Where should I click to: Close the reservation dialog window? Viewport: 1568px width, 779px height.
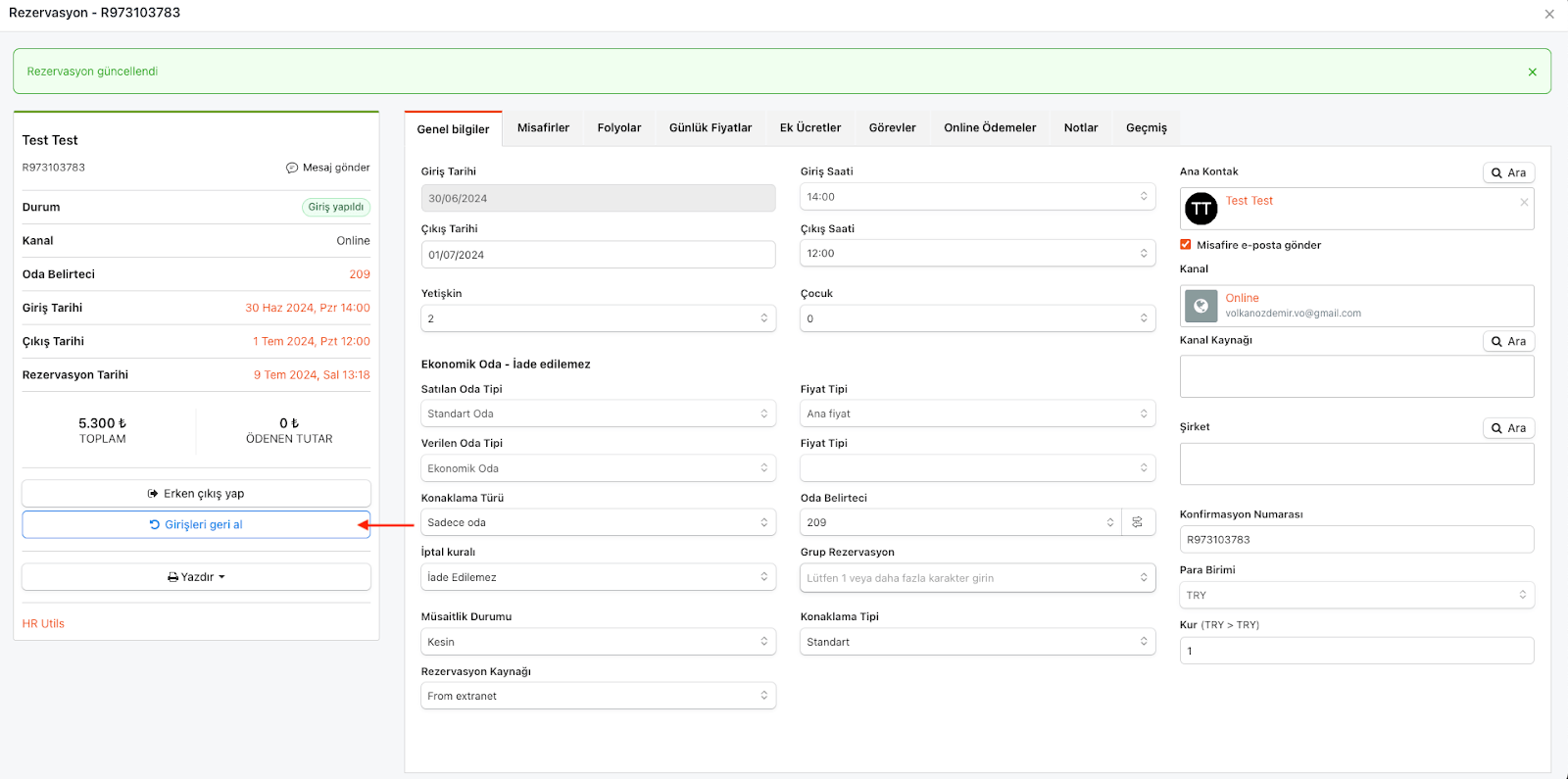pyautogui.click(x=1549, y=14)
